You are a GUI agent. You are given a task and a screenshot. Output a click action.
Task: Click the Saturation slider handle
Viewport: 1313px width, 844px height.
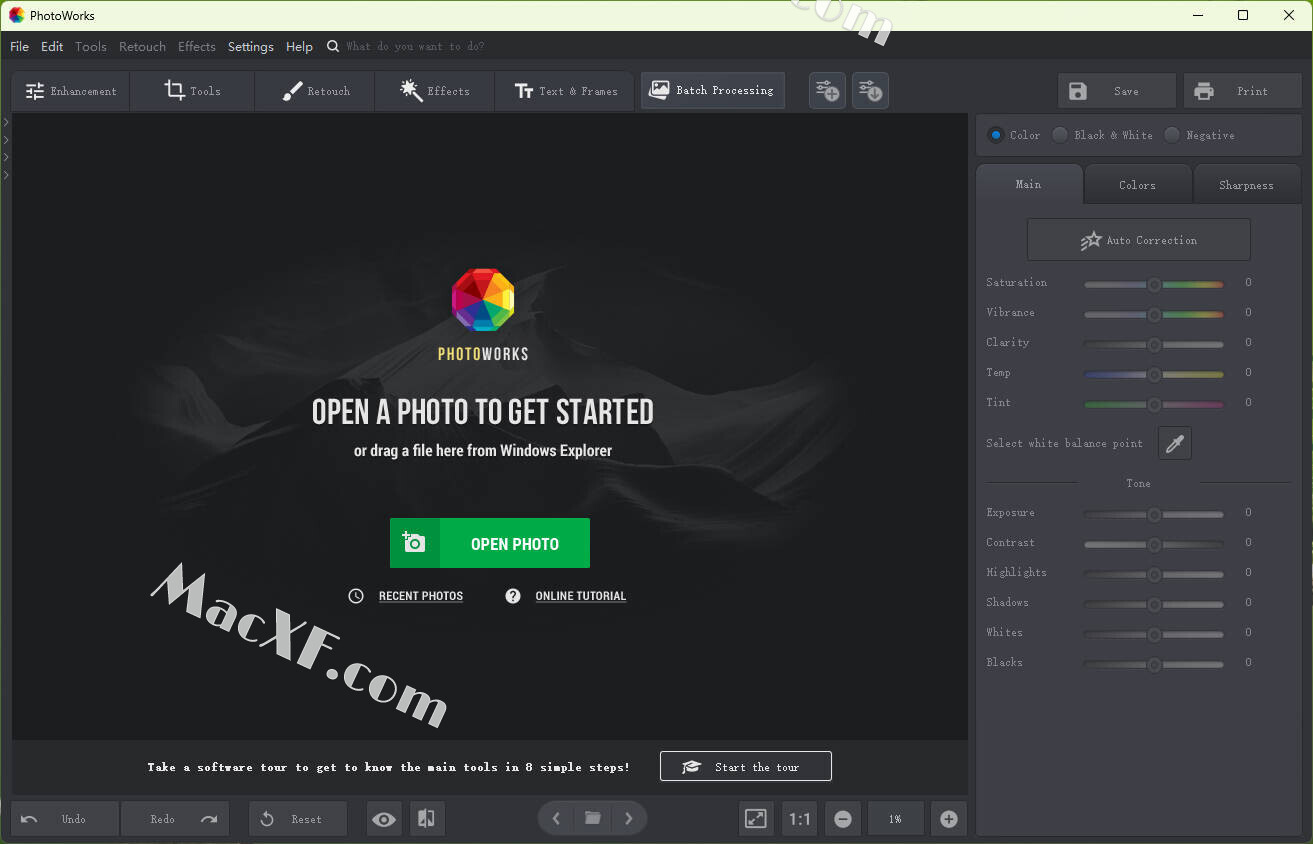pyautogui.click(x=1154, y=284)
